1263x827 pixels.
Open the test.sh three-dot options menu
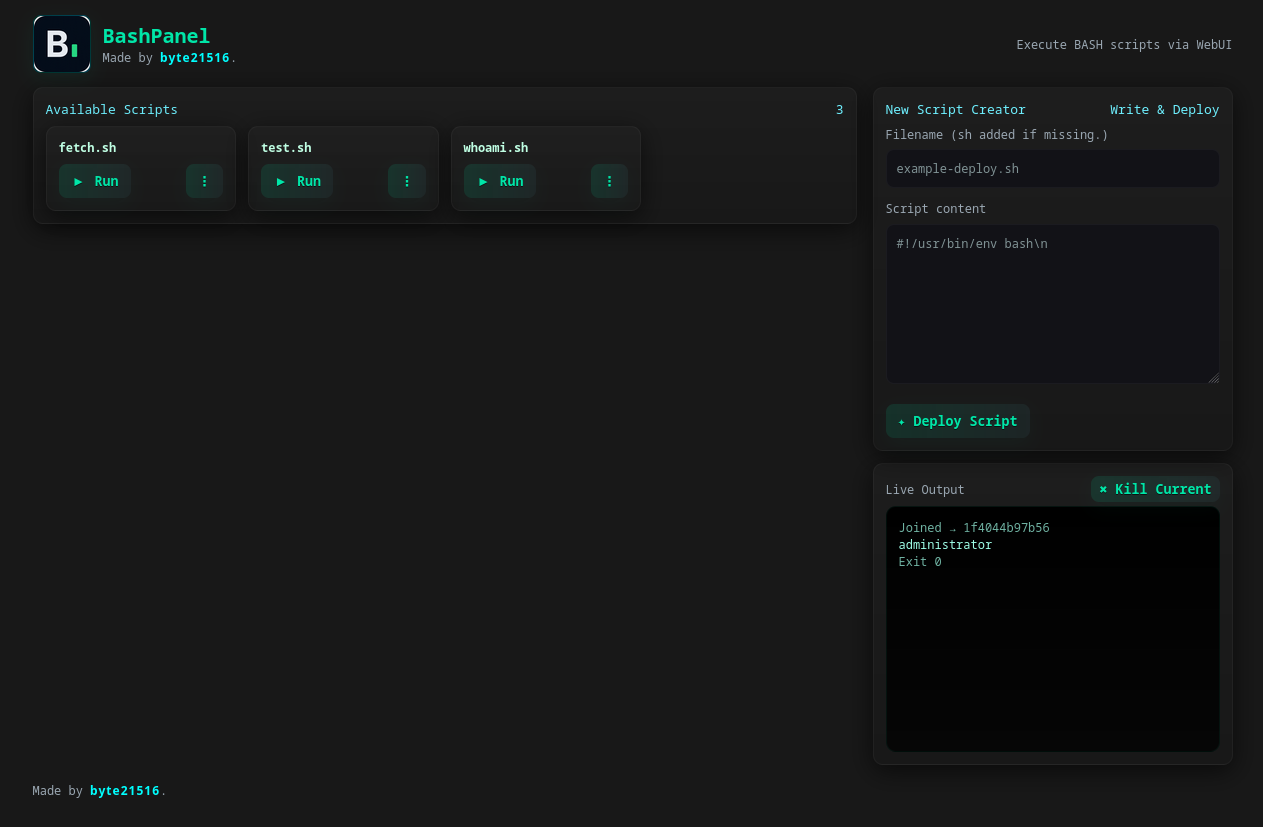[x=407, y=181]
